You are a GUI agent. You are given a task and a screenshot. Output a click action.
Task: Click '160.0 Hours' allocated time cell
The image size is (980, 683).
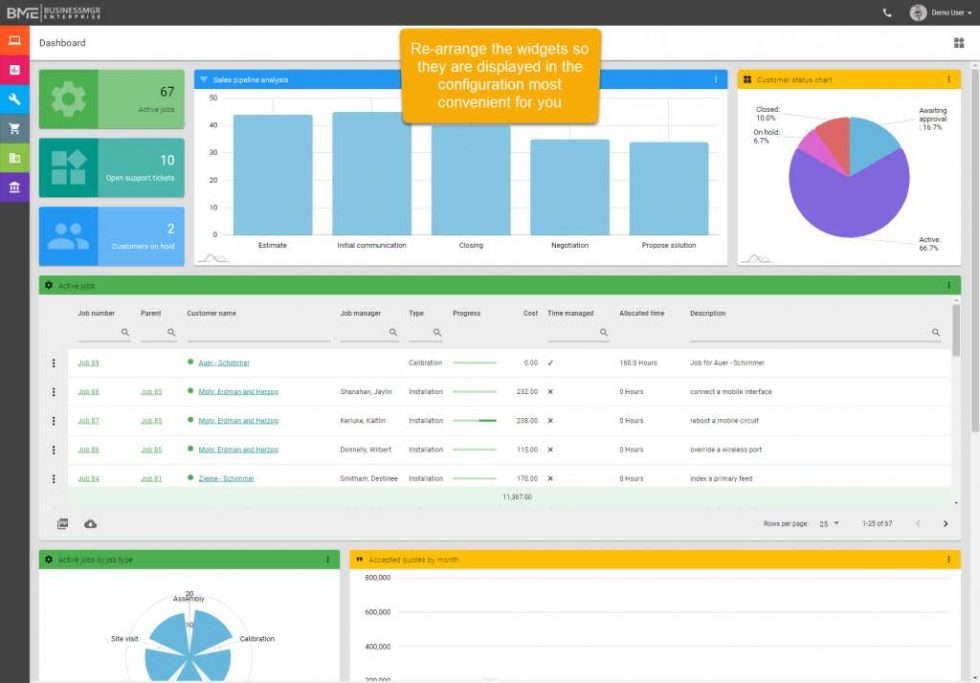coord(638,363)
